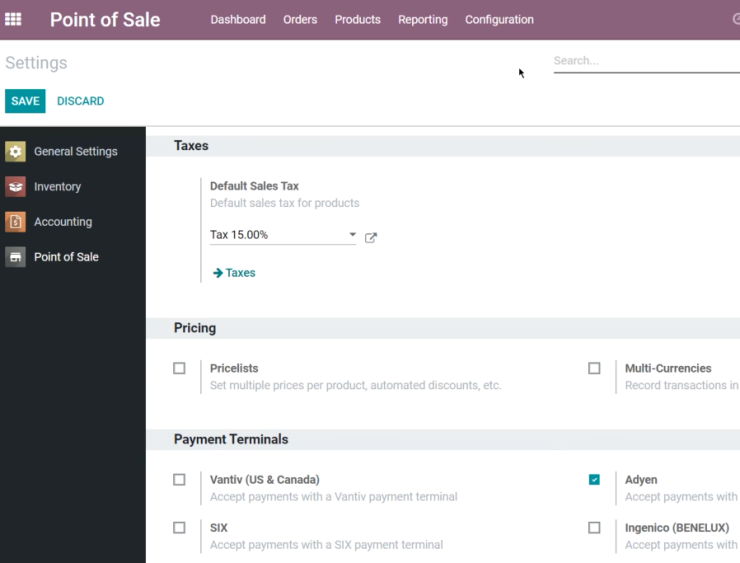The height and width of the screenshot is (563, 740).
Task: Click the General Settings gear icon
Action: click(x=15, y=151)
